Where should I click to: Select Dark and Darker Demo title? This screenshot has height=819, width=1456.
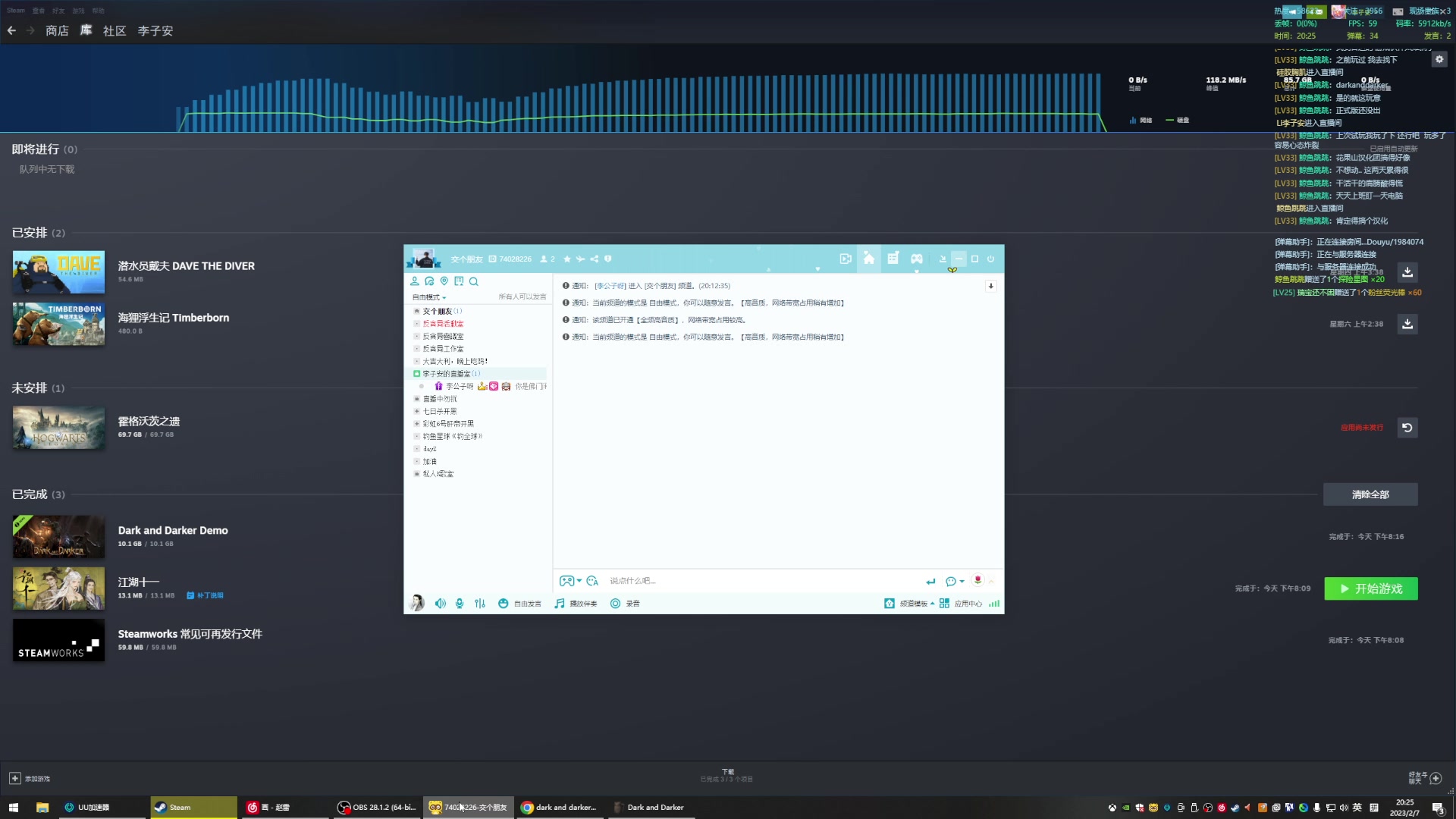[173, 530]
